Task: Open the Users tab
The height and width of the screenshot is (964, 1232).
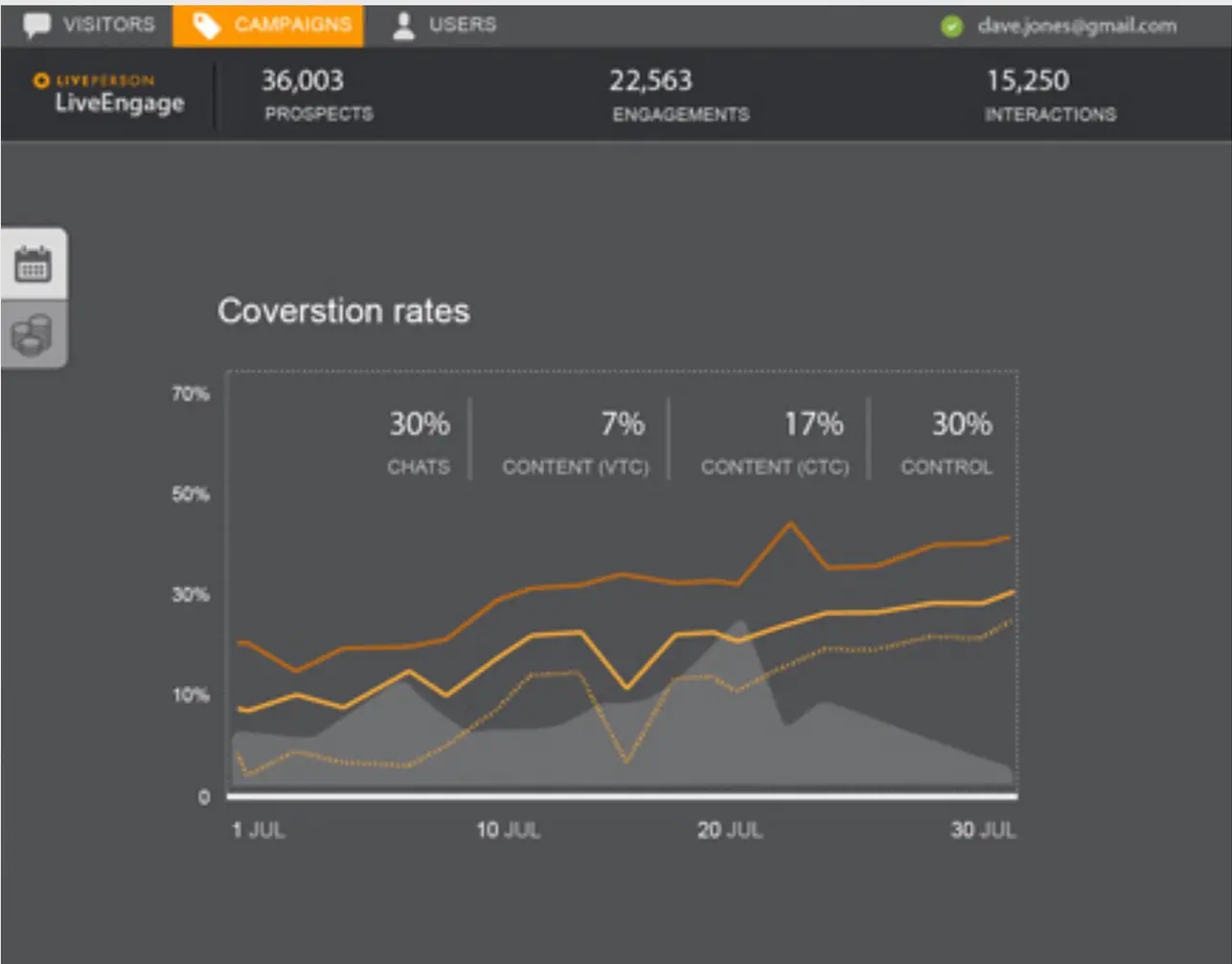Action: (463, 25)
